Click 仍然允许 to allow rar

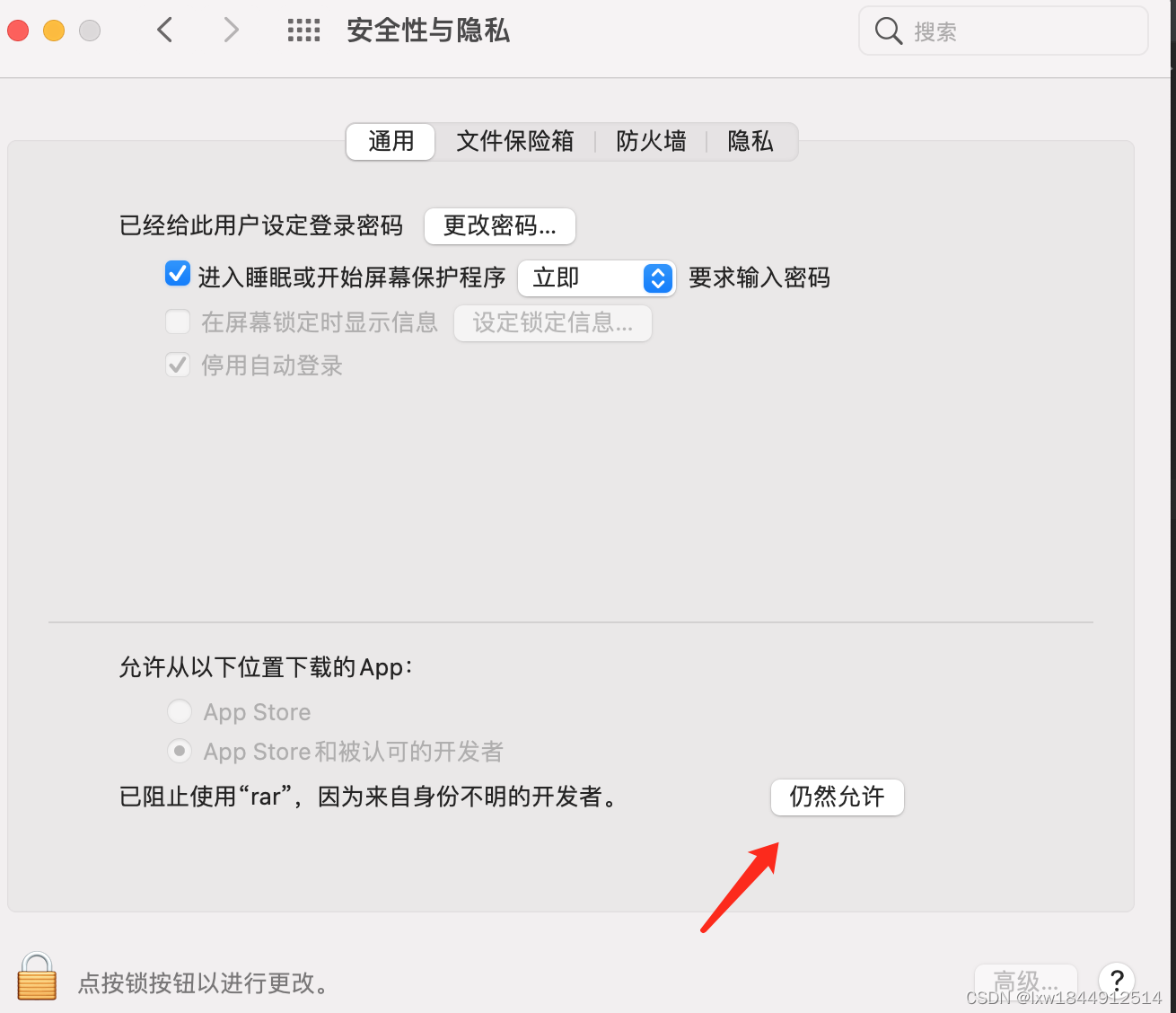[x=837, y=797]
